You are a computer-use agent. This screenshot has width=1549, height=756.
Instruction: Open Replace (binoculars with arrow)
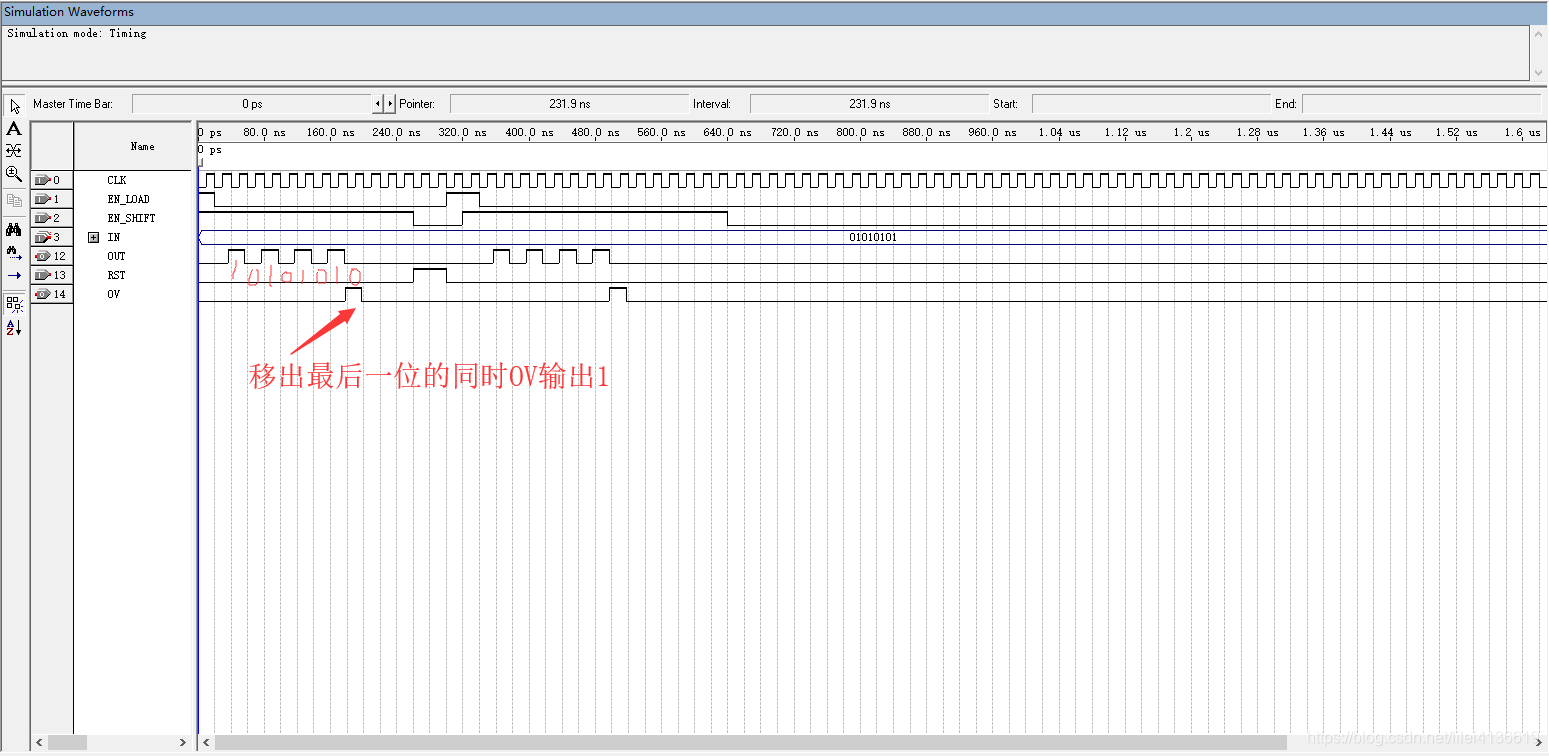click(14, 251)
